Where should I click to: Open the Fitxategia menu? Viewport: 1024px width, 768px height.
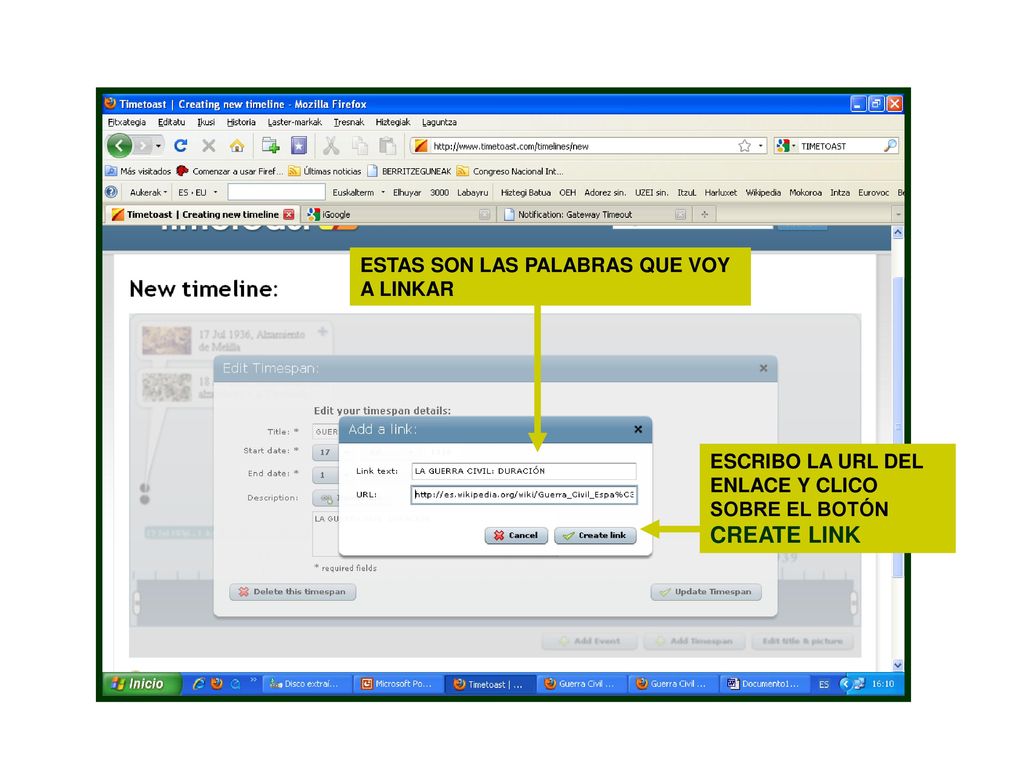click(x=127, y=122)
